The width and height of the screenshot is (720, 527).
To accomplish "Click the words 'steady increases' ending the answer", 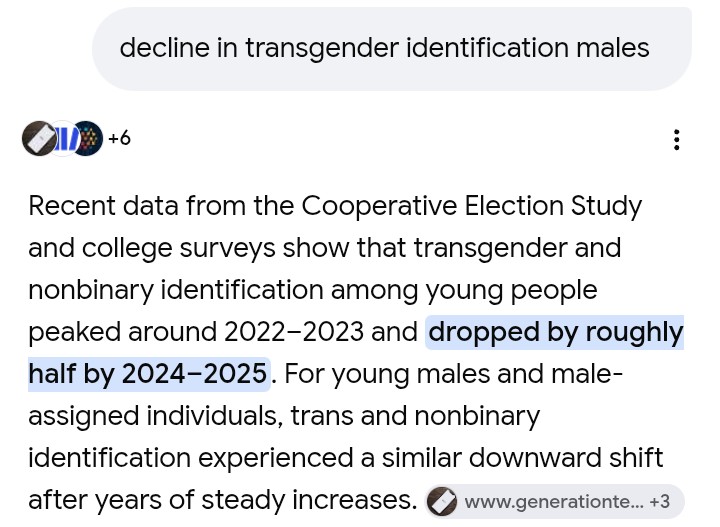I will click(x=309, y=500).
